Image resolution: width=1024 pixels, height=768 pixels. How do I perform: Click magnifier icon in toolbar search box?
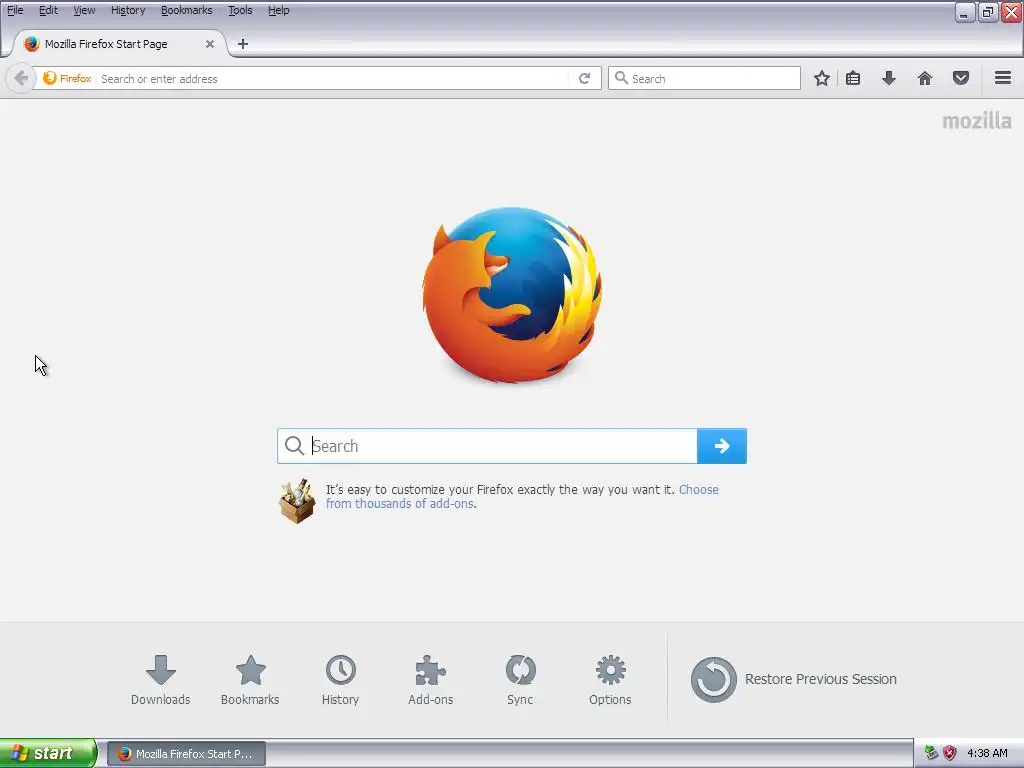[621, 78]
